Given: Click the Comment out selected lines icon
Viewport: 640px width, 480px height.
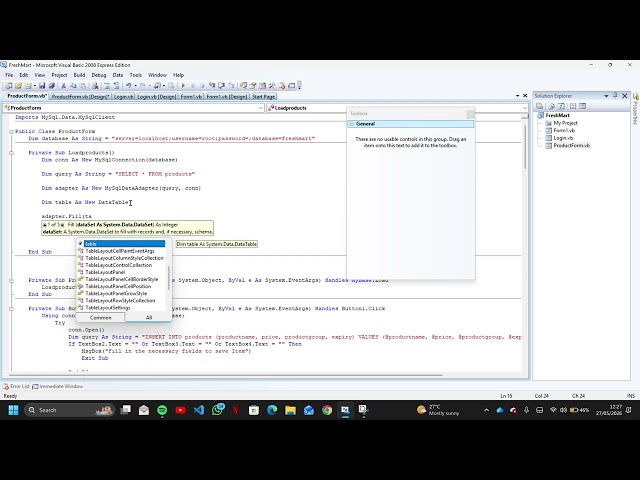Looking at the screenshot, I should pyautogui.click(x=107, y=86).
